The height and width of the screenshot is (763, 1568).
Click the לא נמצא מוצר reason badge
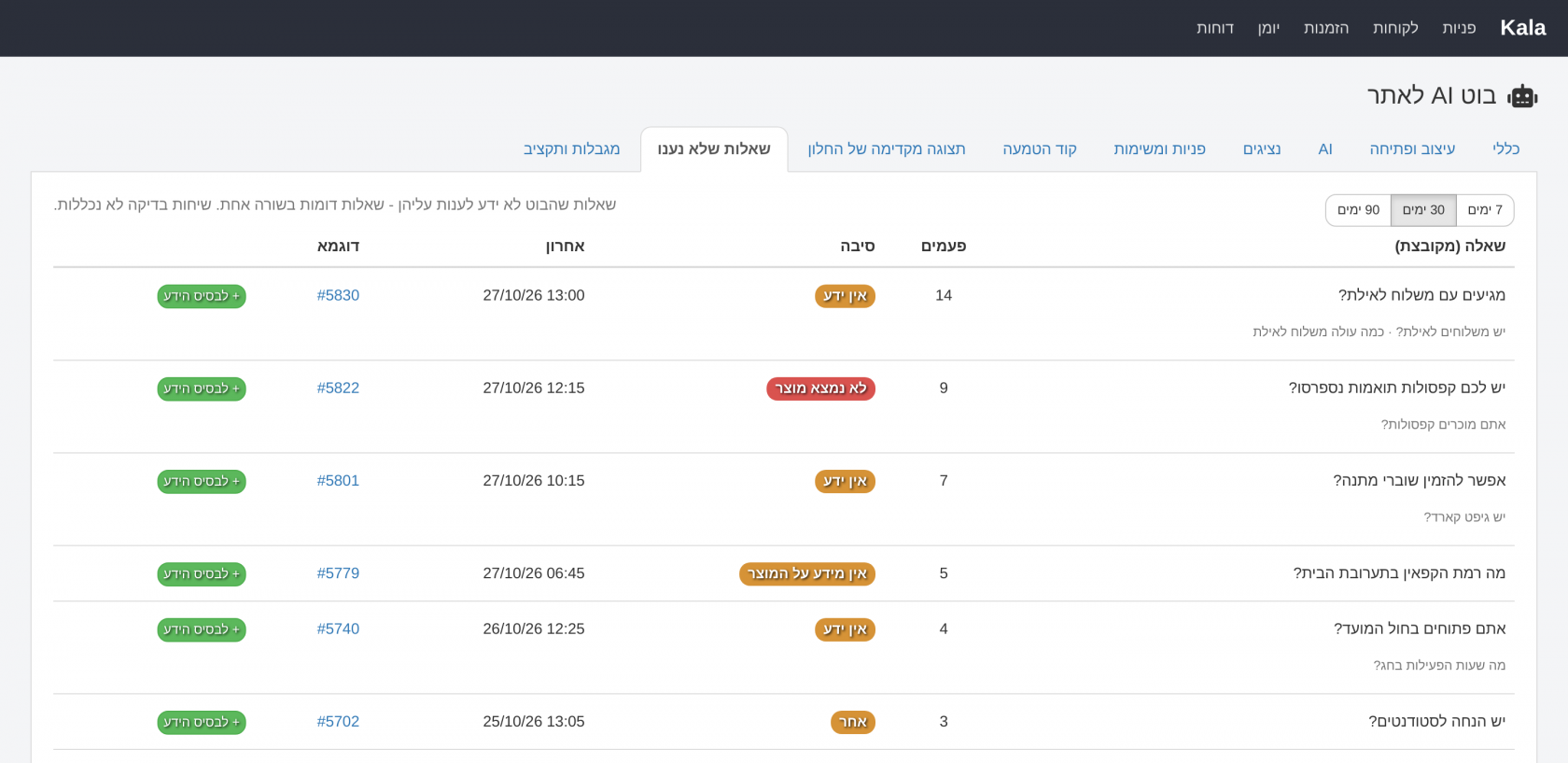[x=821, y=389]
